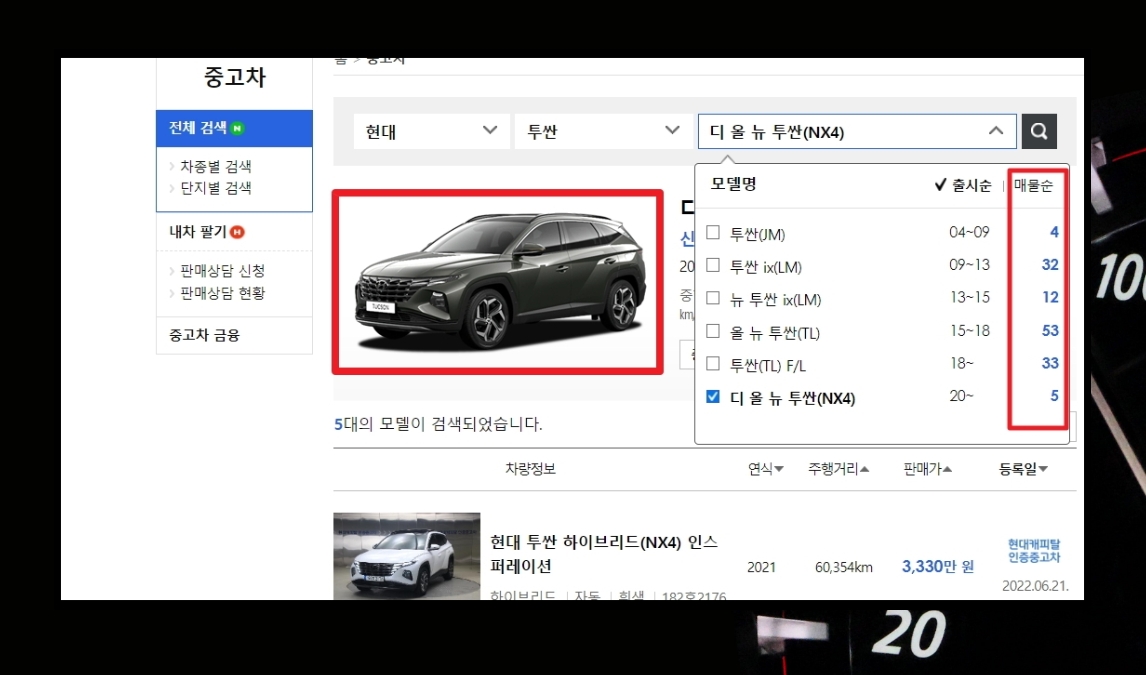Click the 현대캐피탈 인증중고차 badge
This screenshot has width=1146, height=675.
[1033, 551]
